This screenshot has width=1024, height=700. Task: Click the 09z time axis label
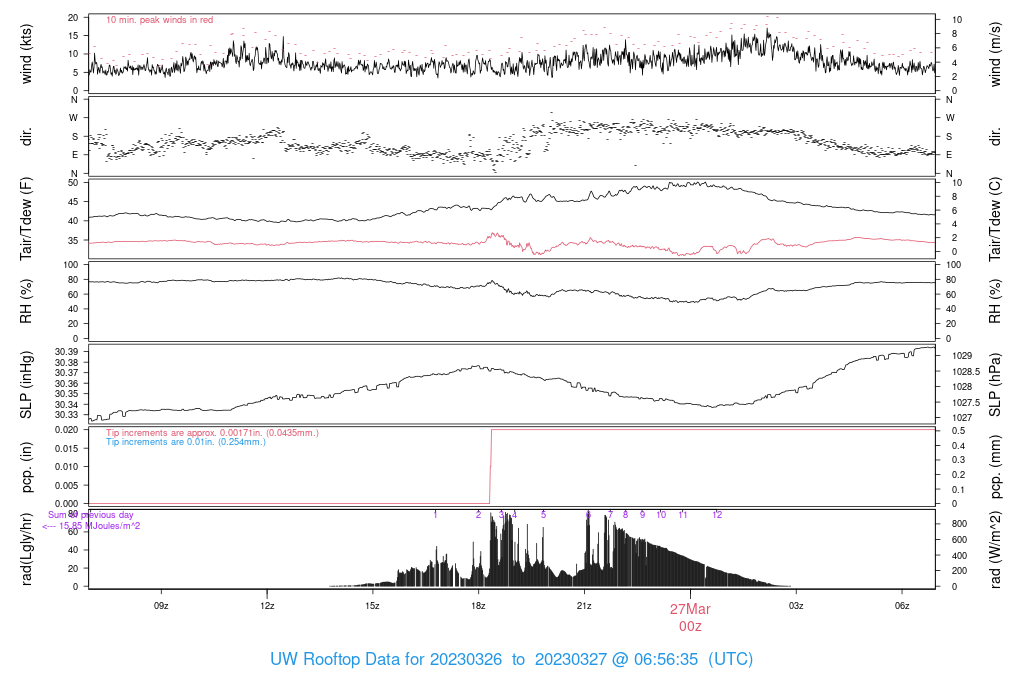click(161, 606)
